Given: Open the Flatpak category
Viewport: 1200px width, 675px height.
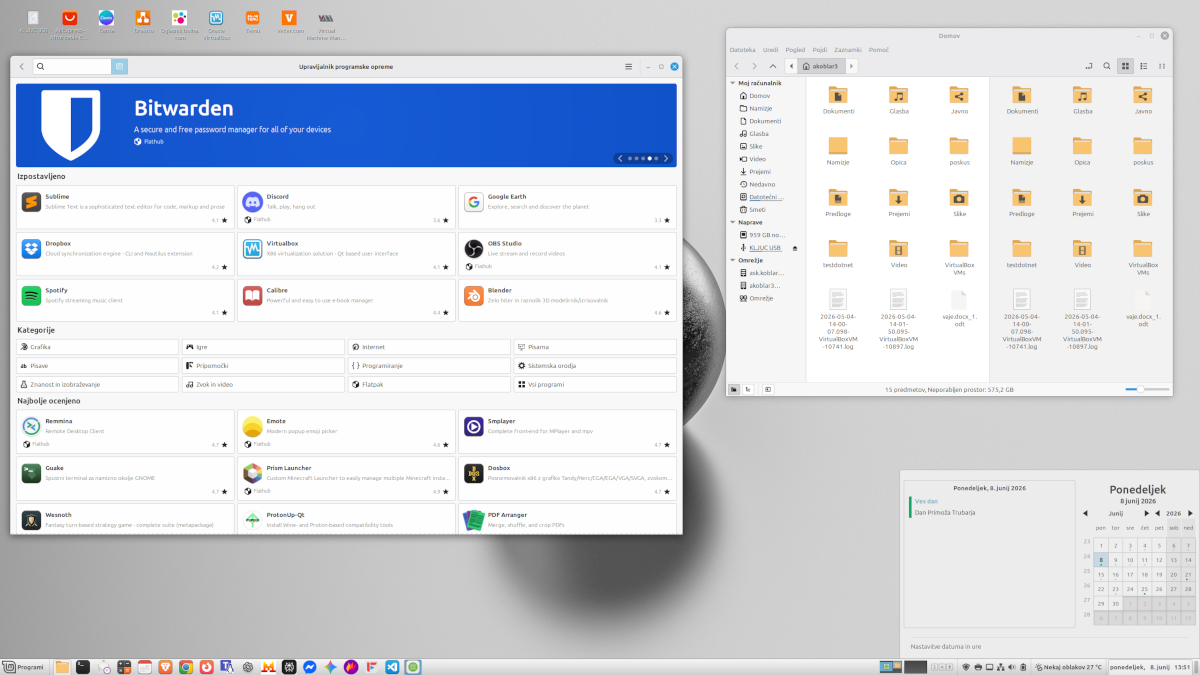Looking at the screenshot, I should pyautogui.click(x=429, y=384).
